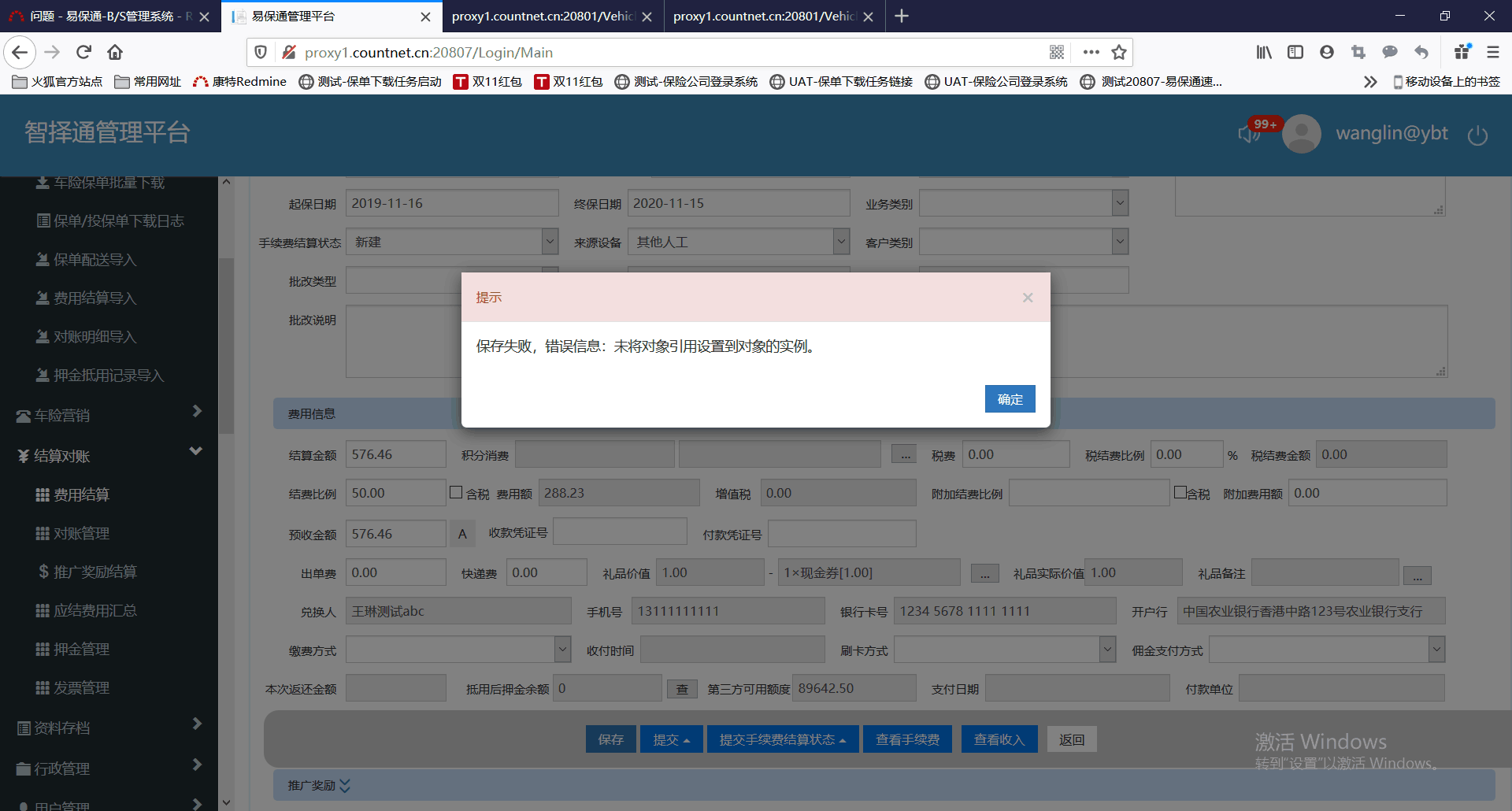The height and width of the screenshot is (811, 1512).
Task: Toggle the 含税 checkbox next to 附加结费比例
Action: pos(1180,492)
